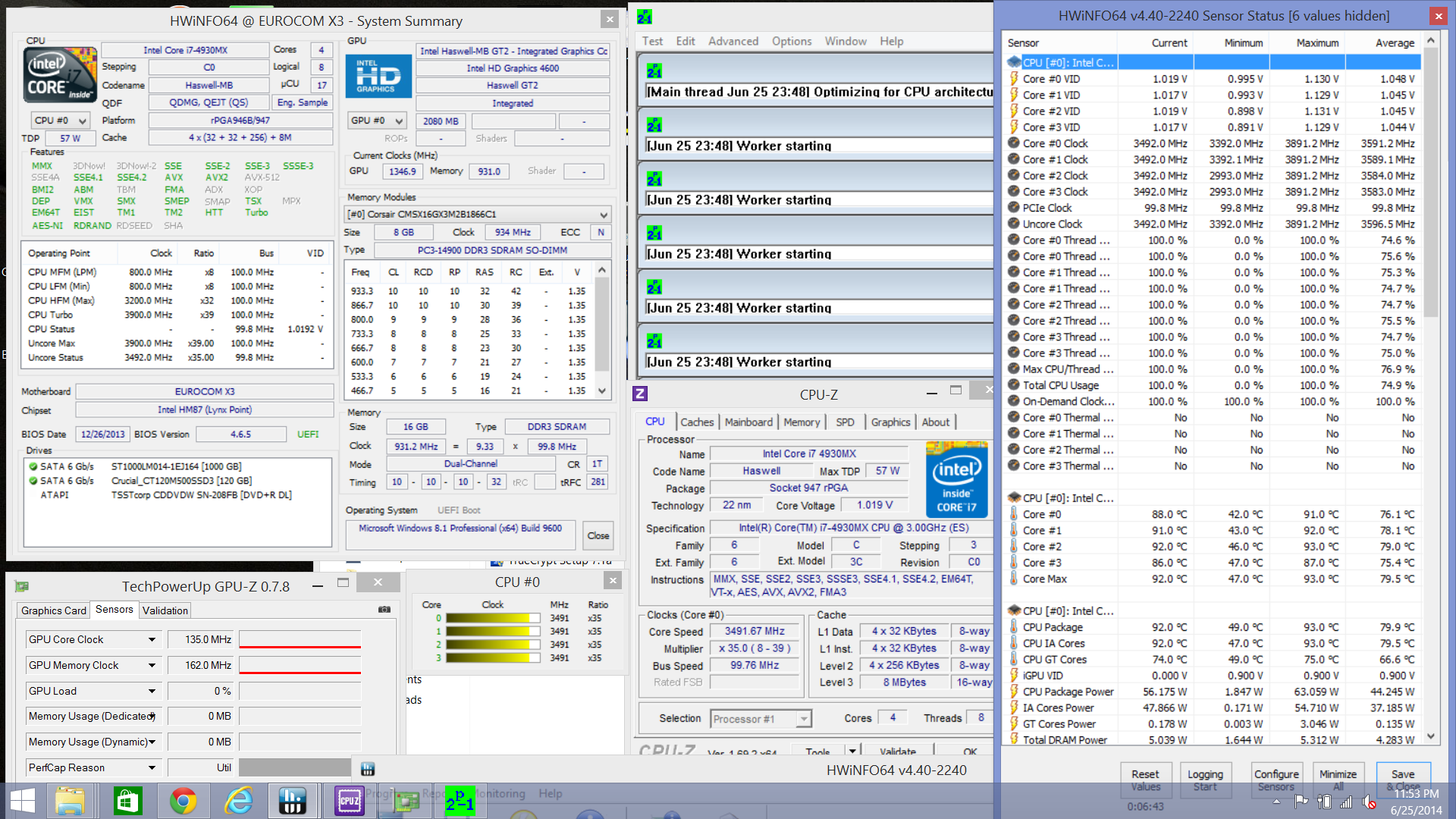Open the Prime95 Options menu
Viewport: 1456px width, 819px height.
(792, 41)
